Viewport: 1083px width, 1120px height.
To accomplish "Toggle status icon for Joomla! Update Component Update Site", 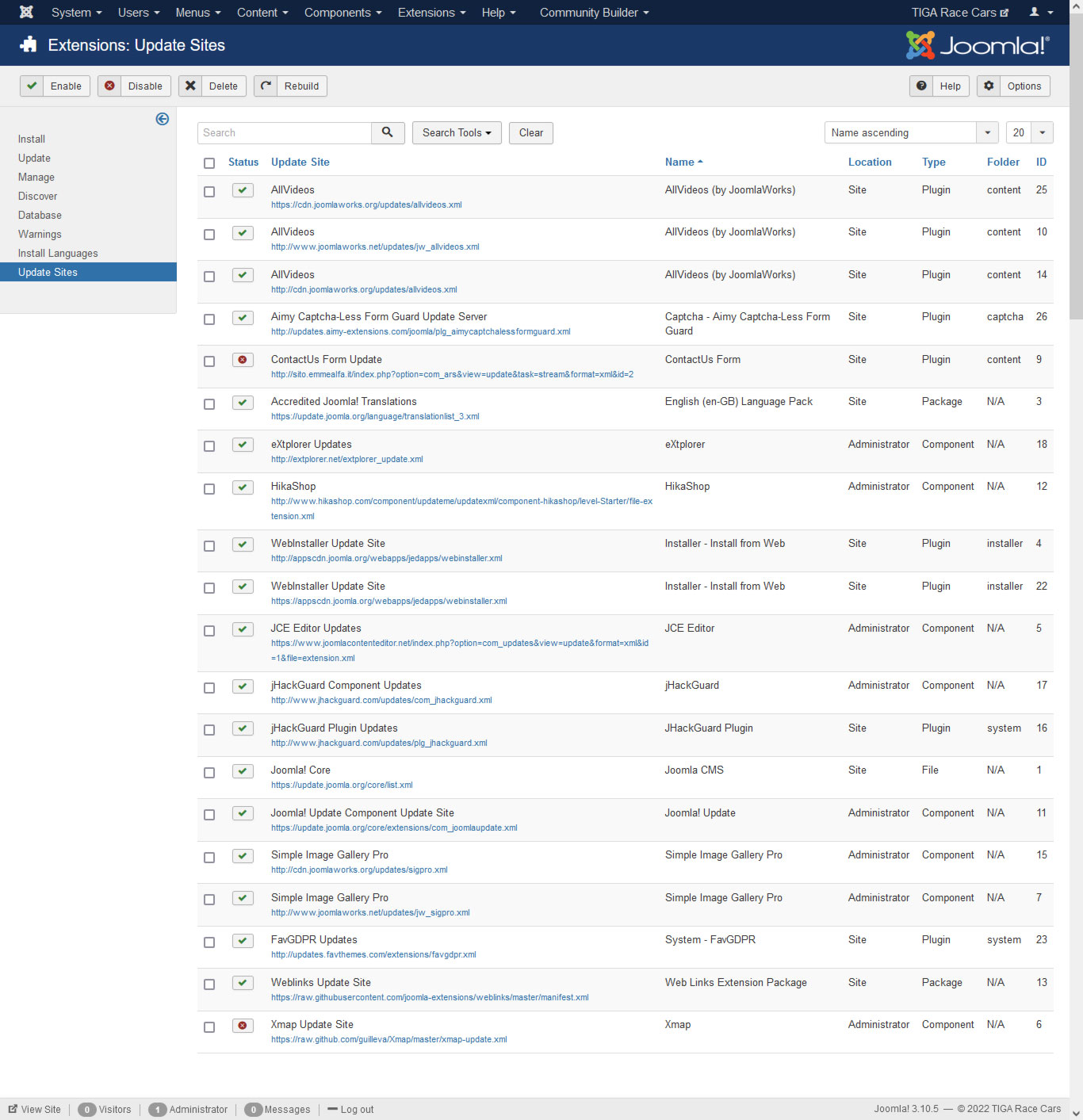I will (243, 813).
